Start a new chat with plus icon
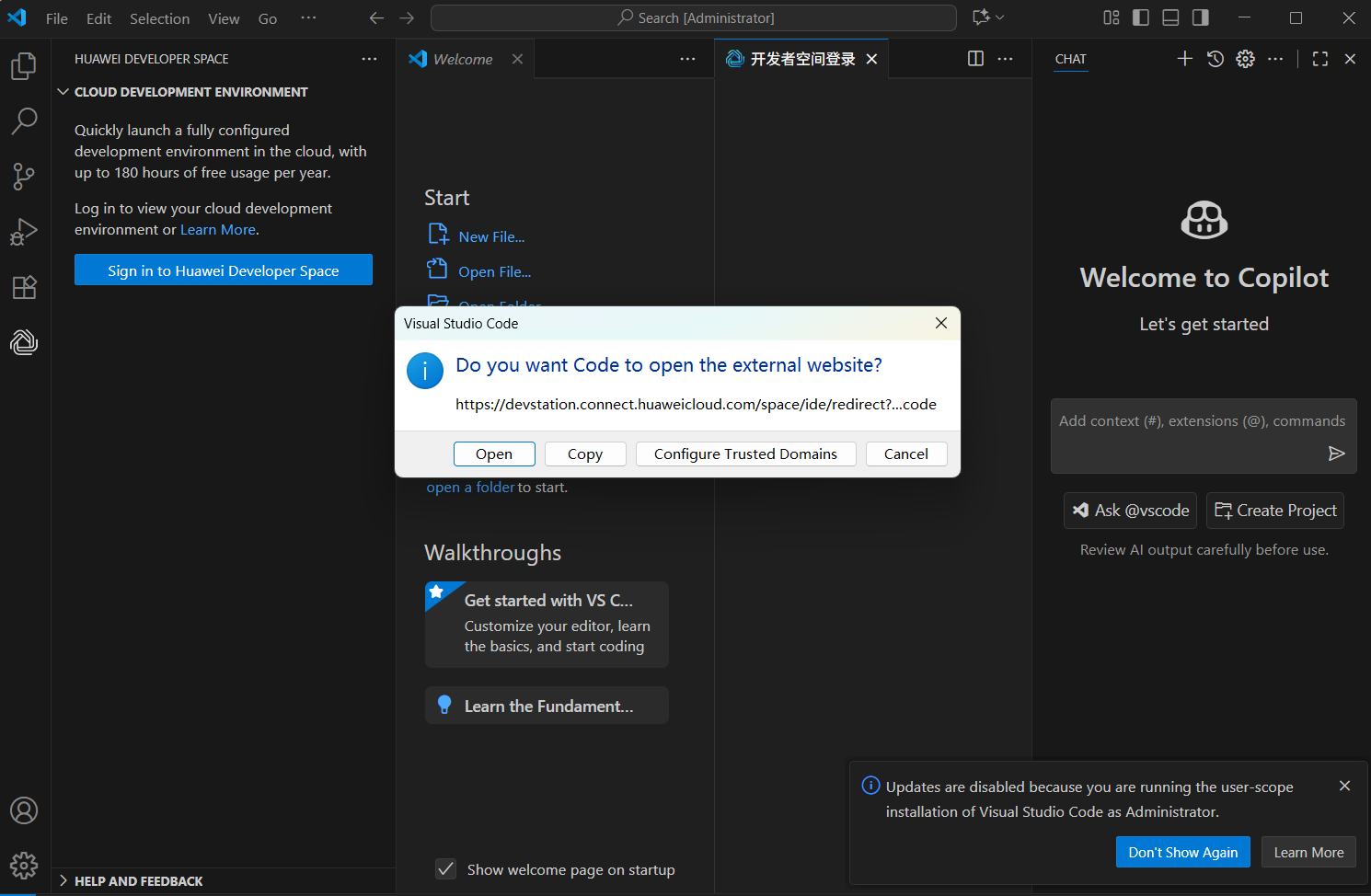 click(1185, 59)
